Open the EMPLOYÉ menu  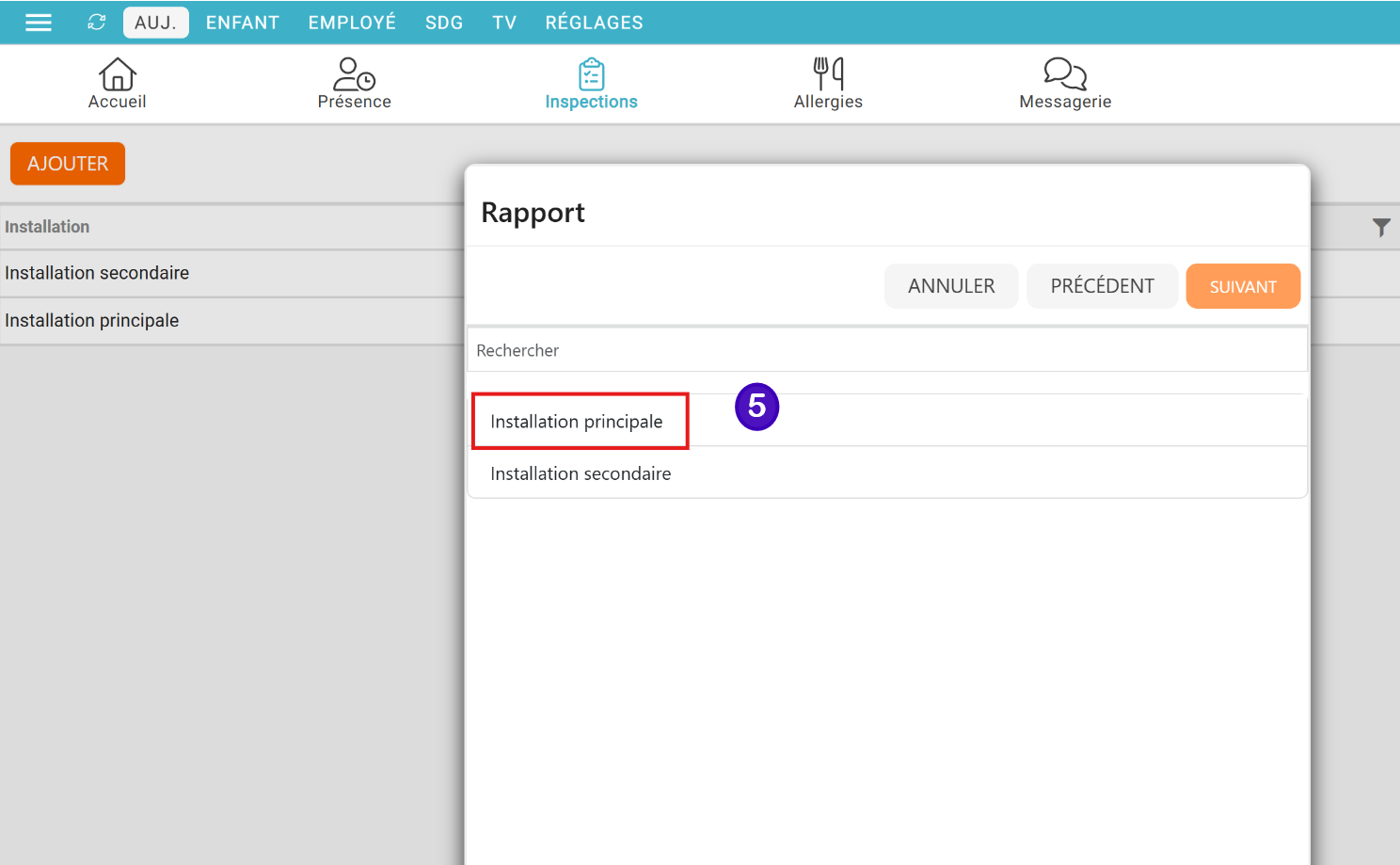coord(352,23)
